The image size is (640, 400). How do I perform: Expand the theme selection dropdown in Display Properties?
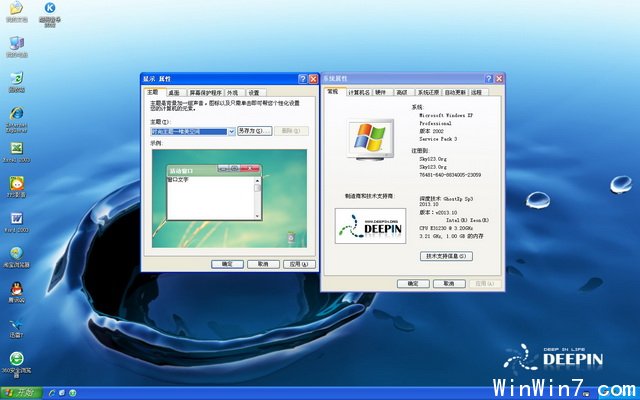[x=231, y=131]
